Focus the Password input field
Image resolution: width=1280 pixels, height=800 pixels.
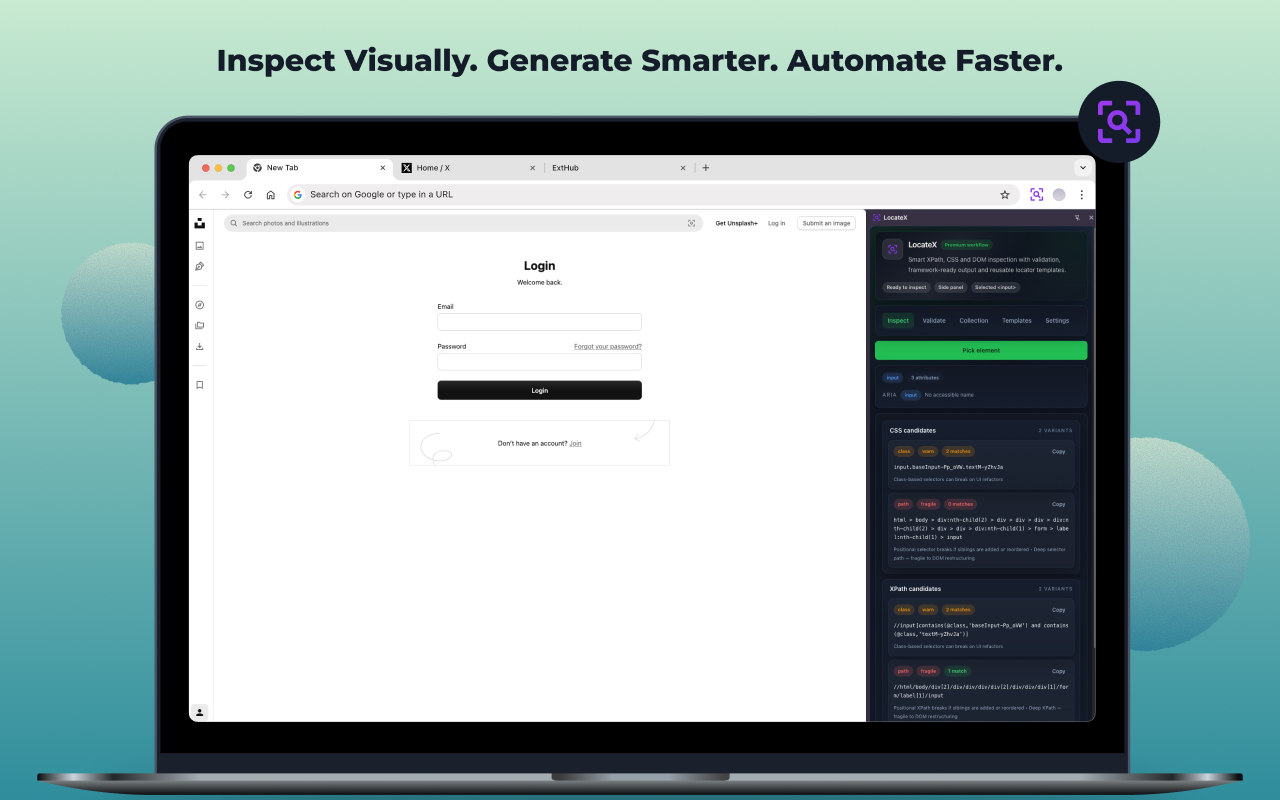539,361
